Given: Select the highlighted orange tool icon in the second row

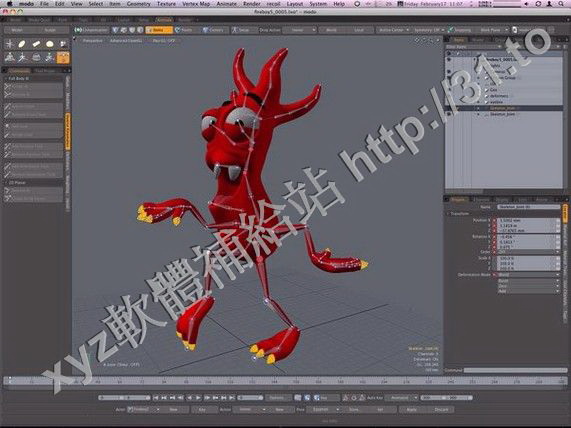Looking at the screenshot, I should click(x=63, y=58).
